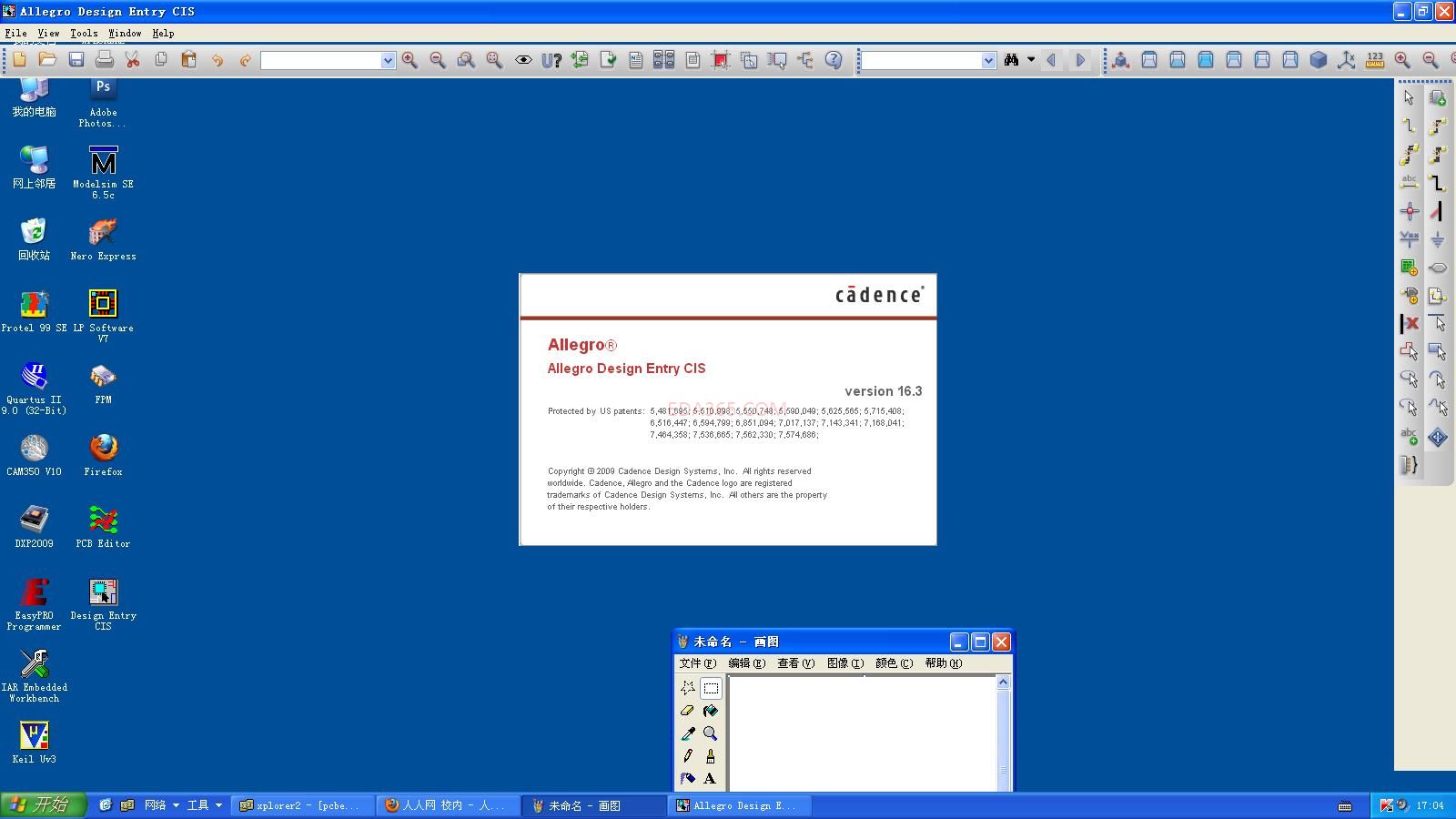Select the Fill bucket tool in Paint
The width and height of the screenshot is (1456, 819).
711,711
